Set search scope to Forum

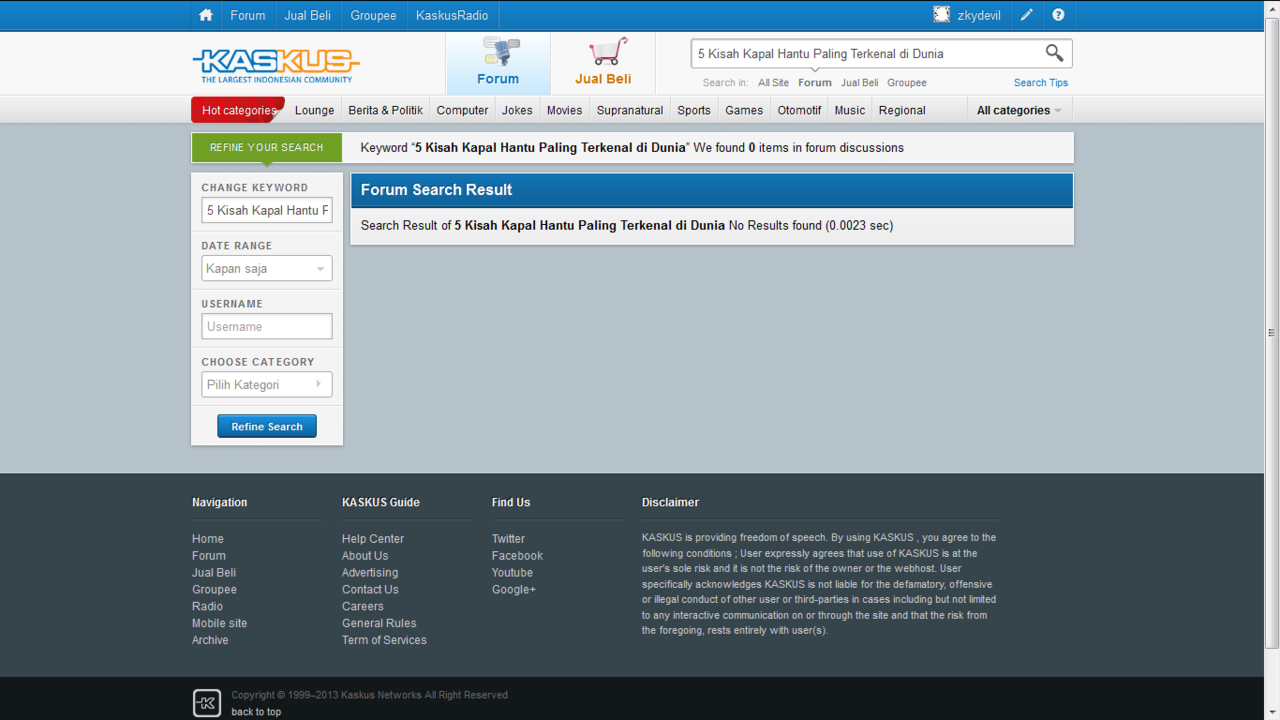(x=815, y=83)
